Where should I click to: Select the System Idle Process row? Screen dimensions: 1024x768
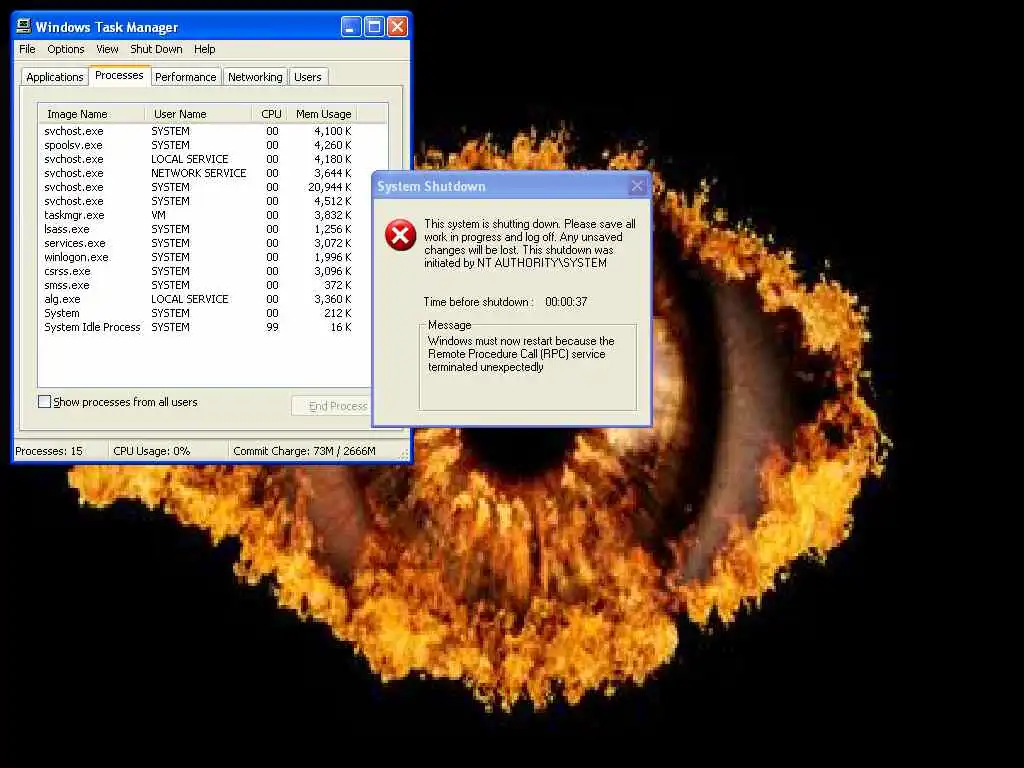click(198, 327)
